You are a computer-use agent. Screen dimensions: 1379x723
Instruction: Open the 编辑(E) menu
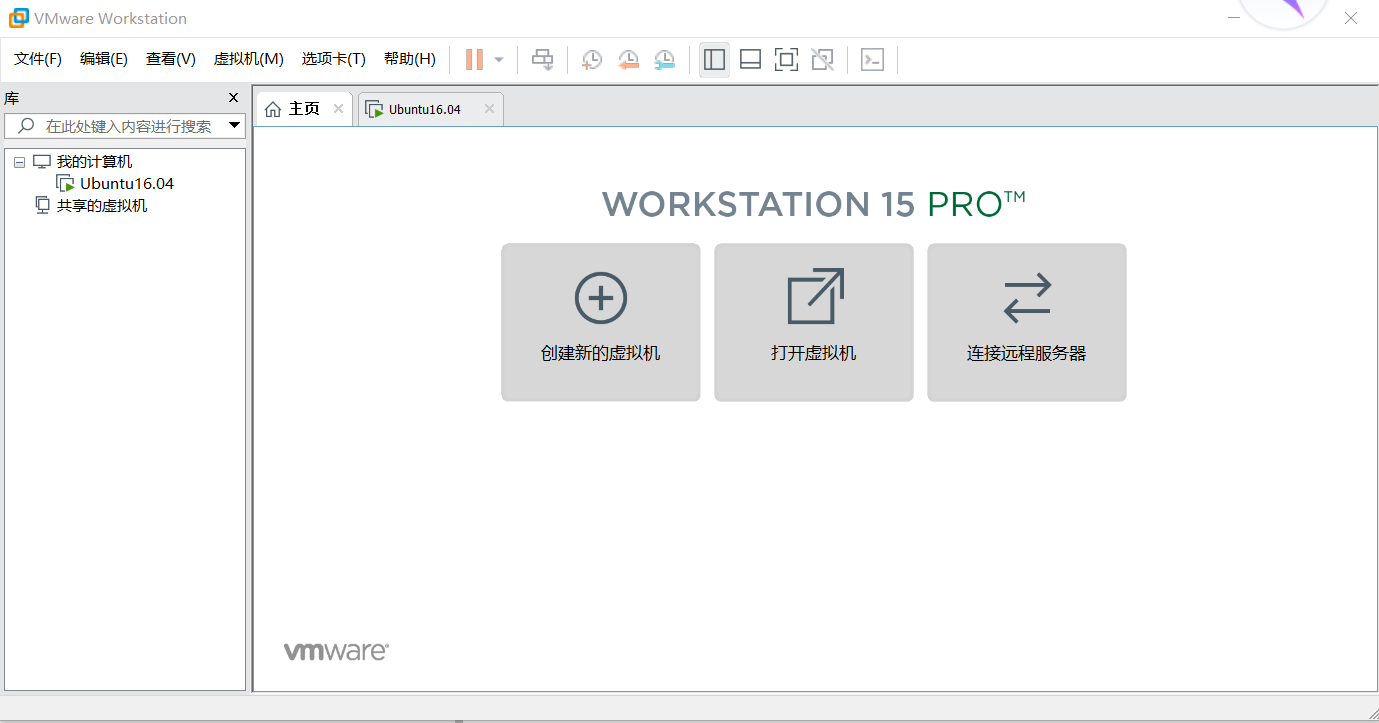click(x=104, y=59)
